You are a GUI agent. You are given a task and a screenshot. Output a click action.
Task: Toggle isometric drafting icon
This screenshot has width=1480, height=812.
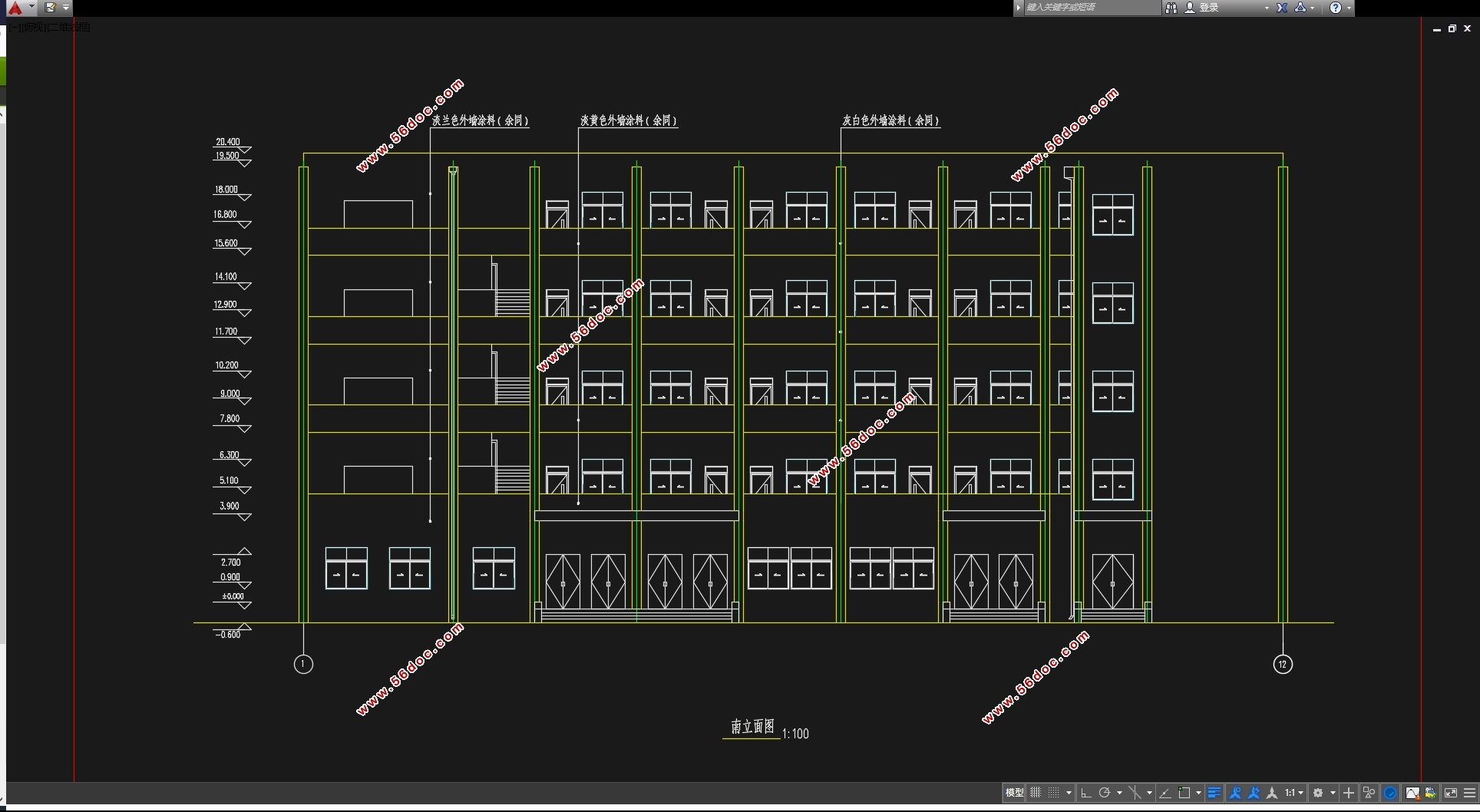[x=1135, y=793]
